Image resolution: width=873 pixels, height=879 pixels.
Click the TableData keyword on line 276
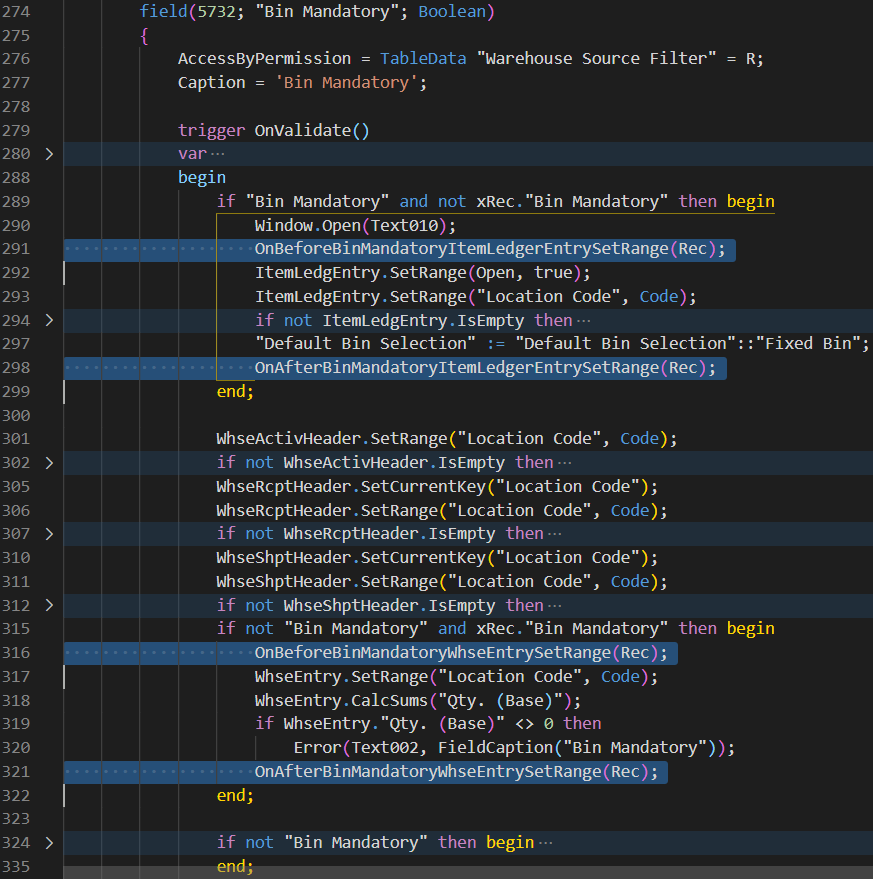[x=423, y=58]
